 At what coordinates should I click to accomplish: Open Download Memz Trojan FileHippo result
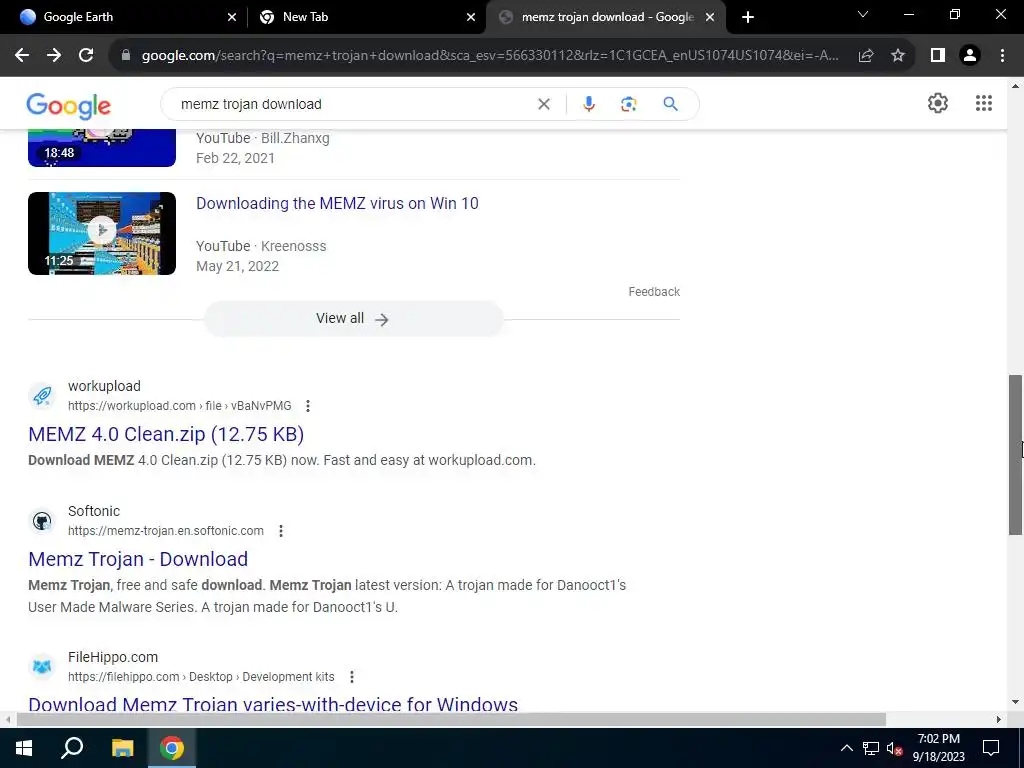click(x=273, y=704)
